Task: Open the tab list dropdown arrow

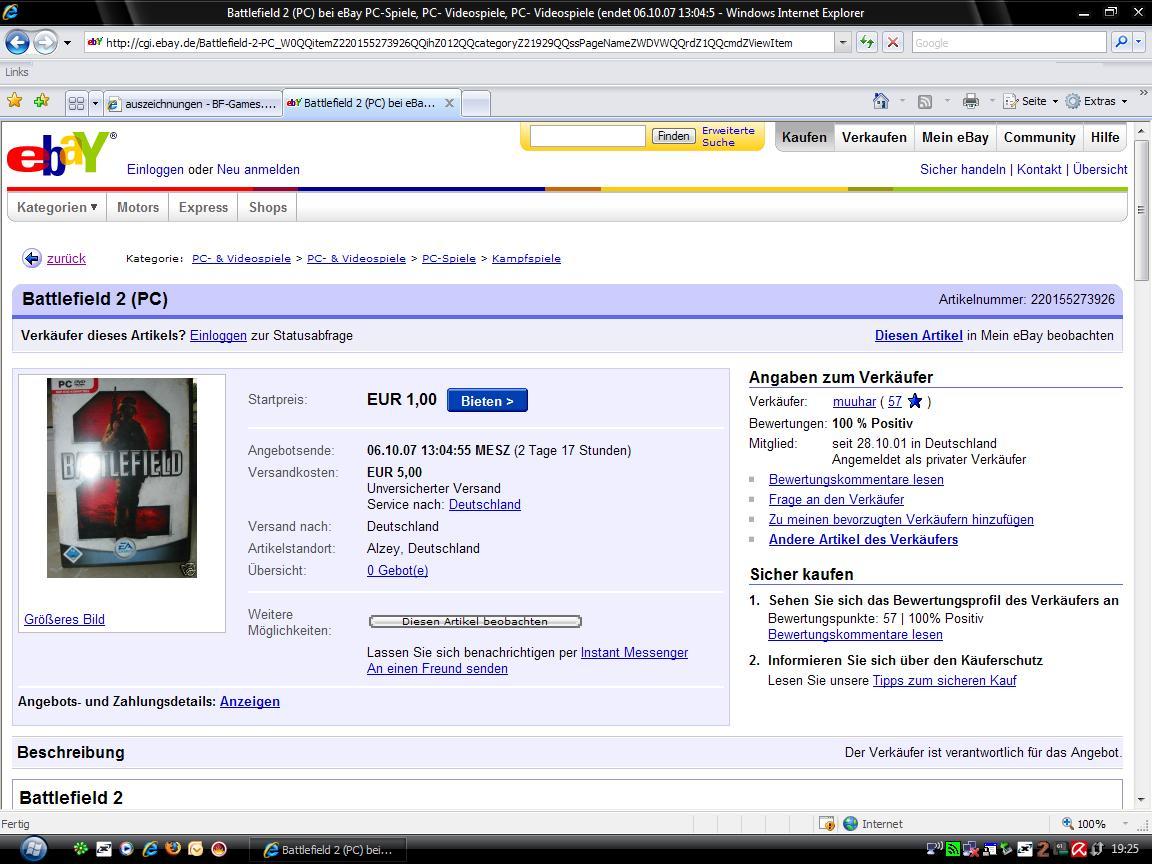Action: click(95, 104)
